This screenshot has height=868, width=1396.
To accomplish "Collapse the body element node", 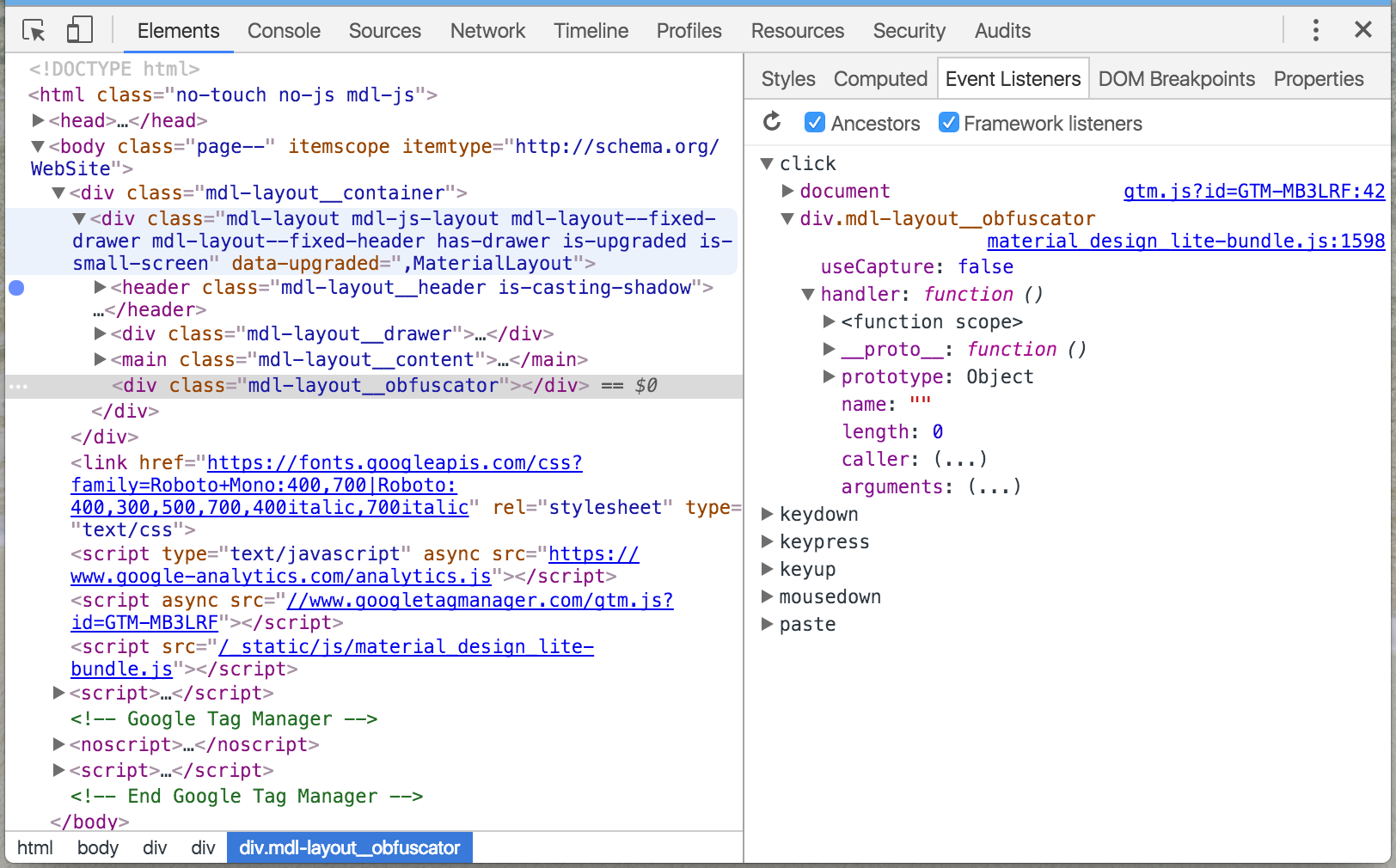I will tap(38, 146).
